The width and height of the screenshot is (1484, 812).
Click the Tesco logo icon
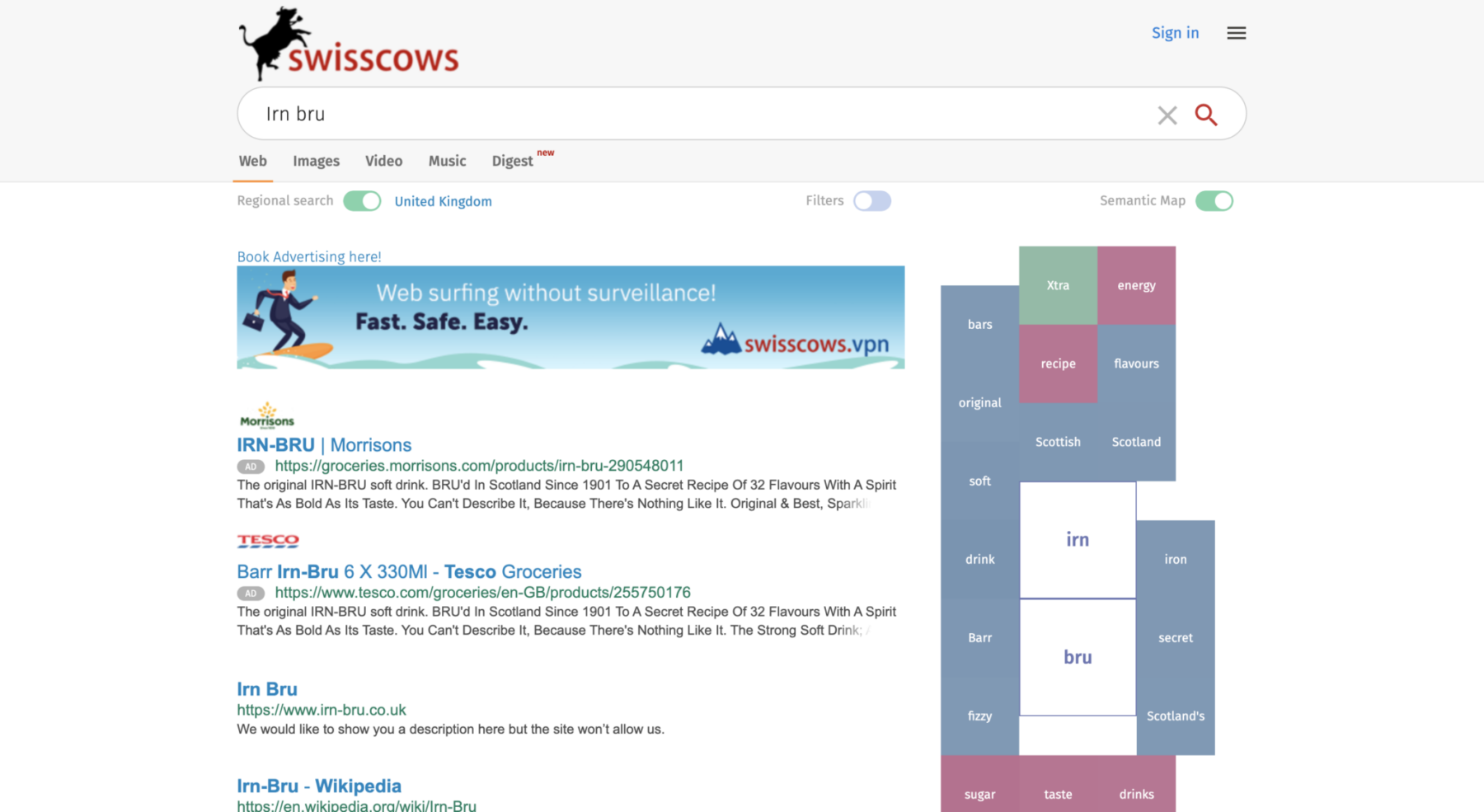tap(268, 541)
